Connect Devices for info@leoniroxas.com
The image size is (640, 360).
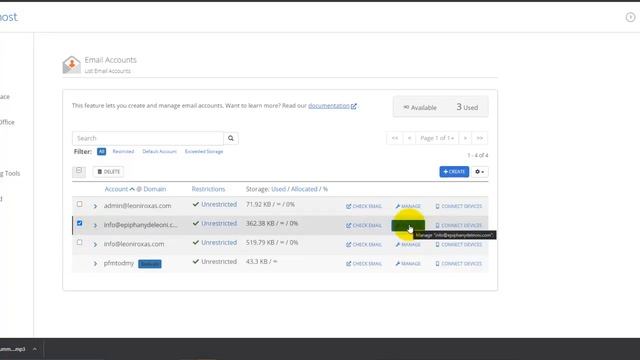coord(459,244)
